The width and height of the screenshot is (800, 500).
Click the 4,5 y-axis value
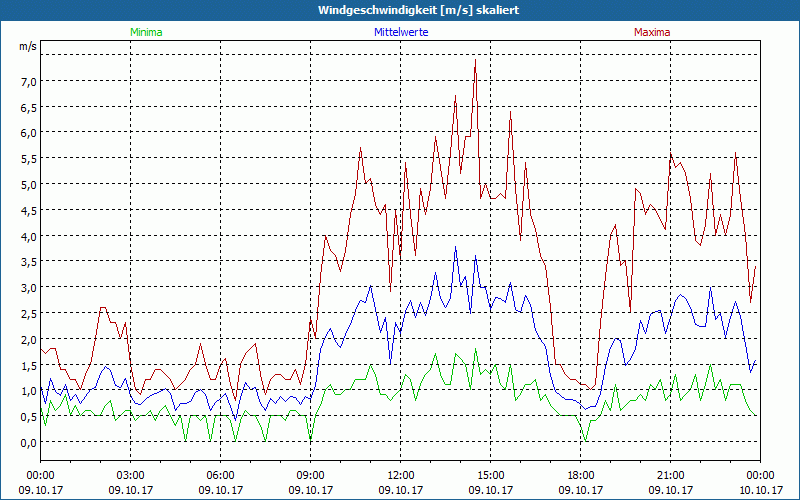click(29, 211)
